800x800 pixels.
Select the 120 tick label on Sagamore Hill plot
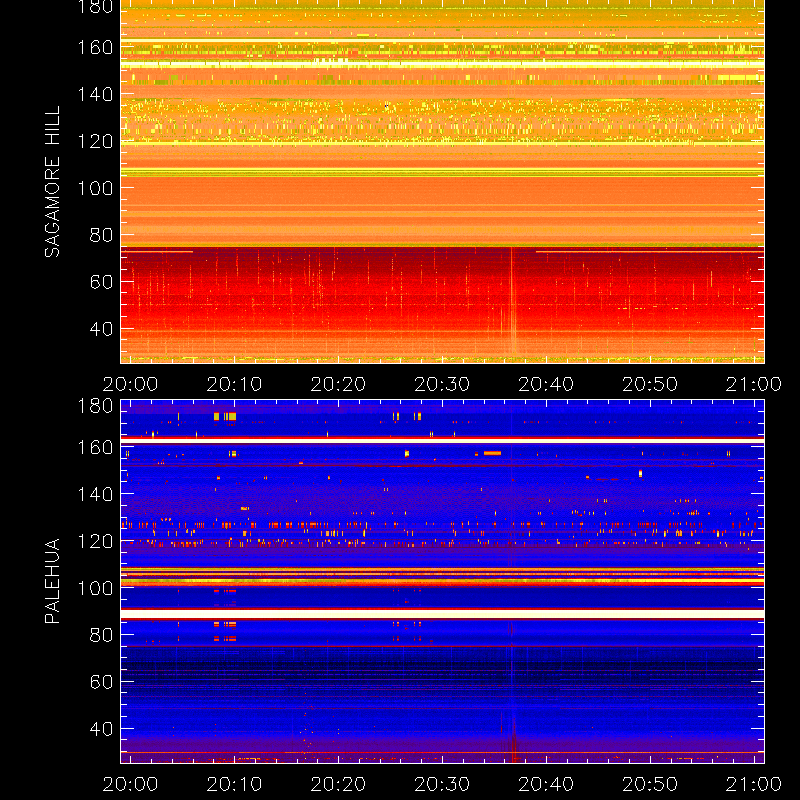(95, 141)
